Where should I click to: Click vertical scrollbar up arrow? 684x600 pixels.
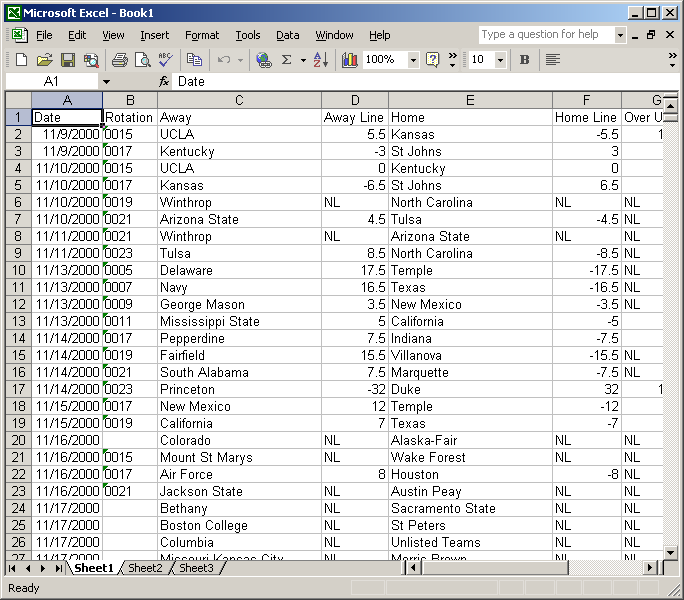tap(671, 106)
